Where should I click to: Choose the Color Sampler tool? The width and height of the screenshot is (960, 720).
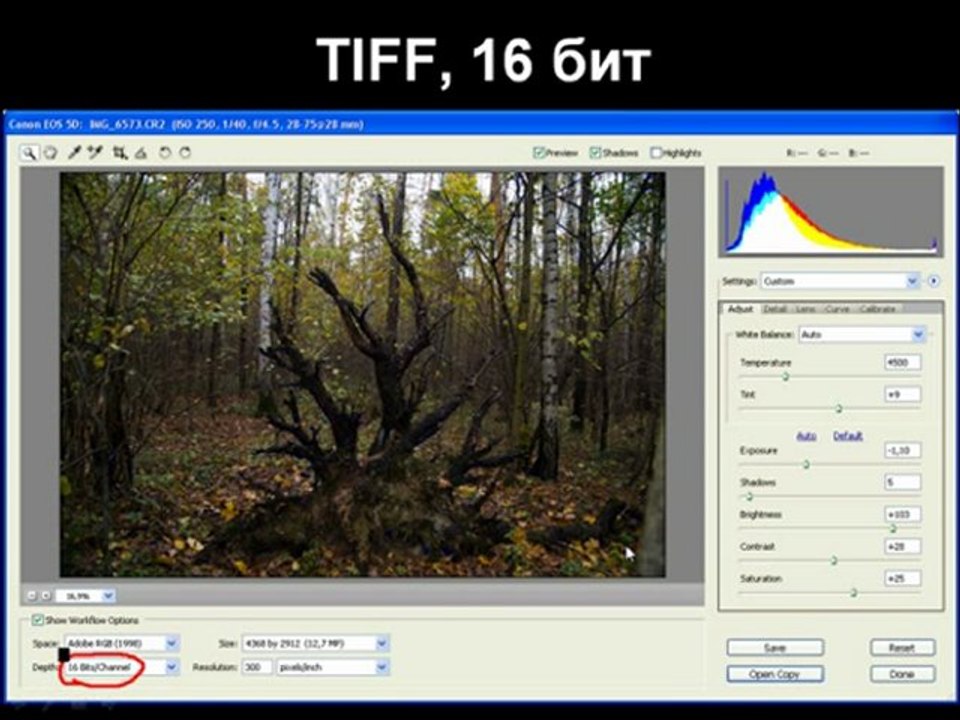tap(95, 152)
